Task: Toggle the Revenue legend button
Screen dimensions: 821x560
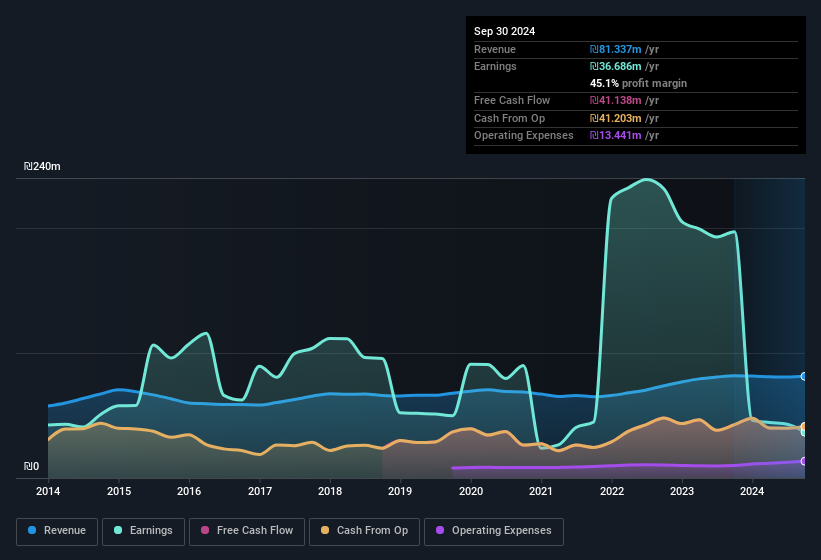Action: point(57,531)
